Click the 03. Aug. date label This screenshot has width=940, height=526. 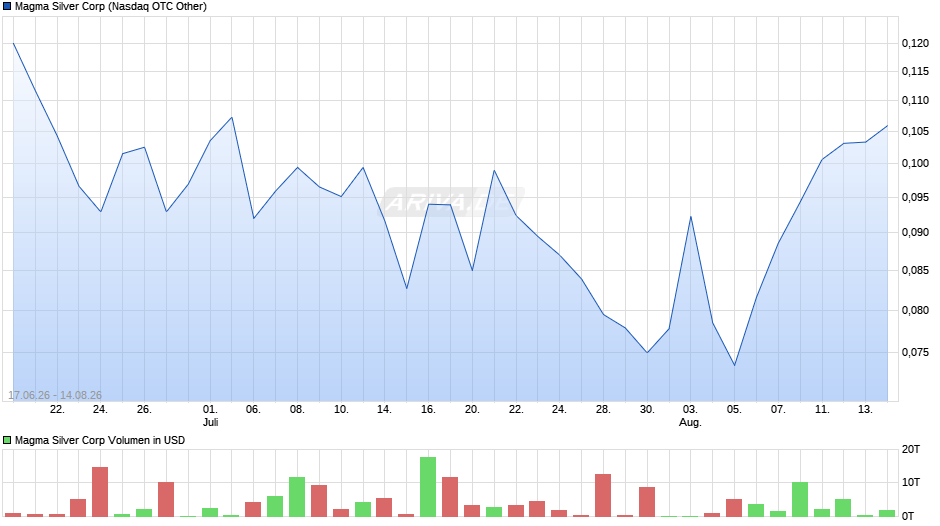(x=690, y=415)
